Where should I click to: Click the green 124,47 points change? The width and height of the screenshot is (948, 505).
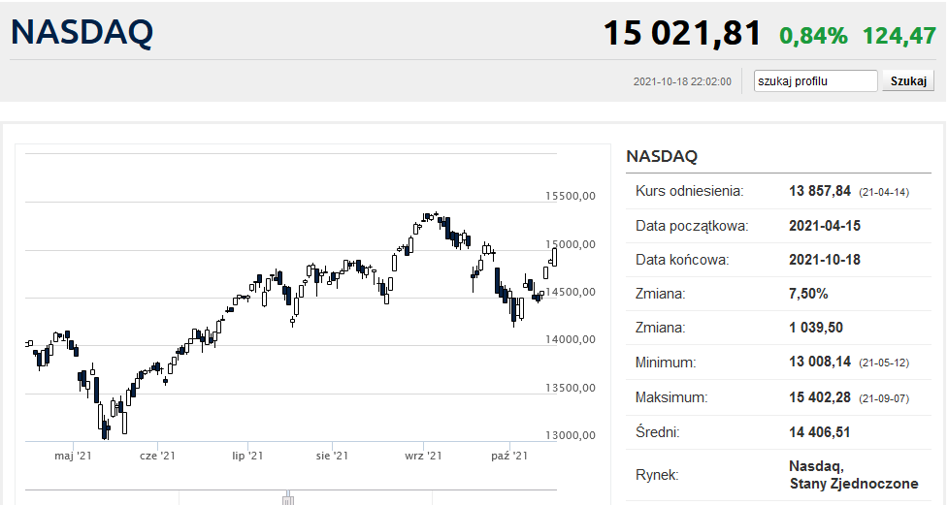(898, 36)
